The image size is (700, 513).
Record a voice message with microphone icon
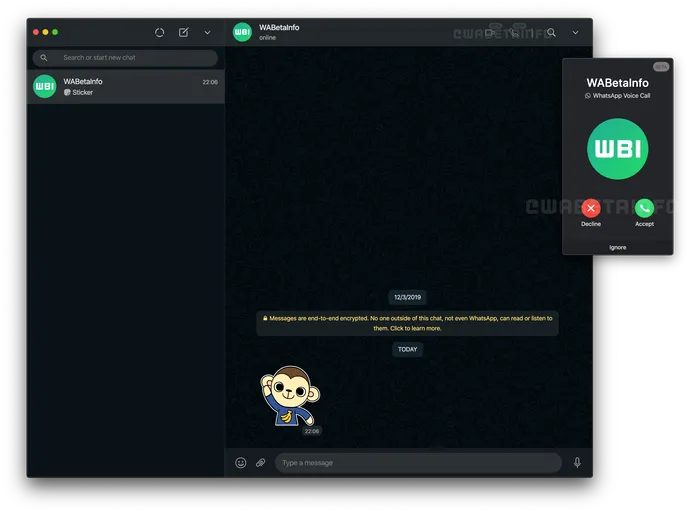[x=577, y=463]
